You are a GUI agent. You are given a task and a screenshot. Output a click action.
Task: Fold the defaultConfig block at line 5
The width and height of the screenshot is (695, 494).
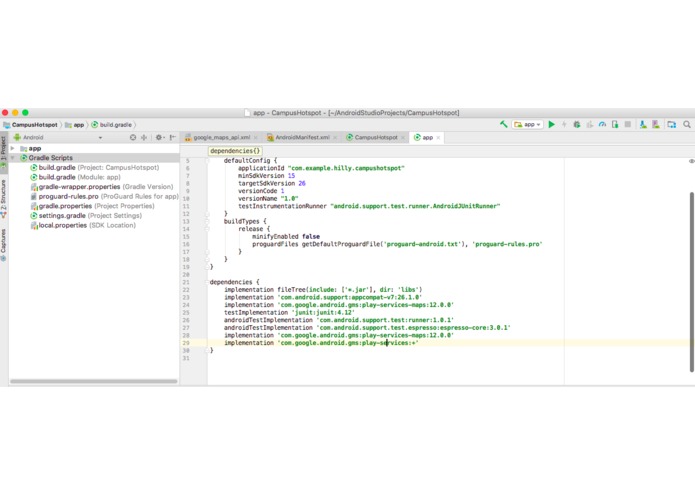coord(207,161)
